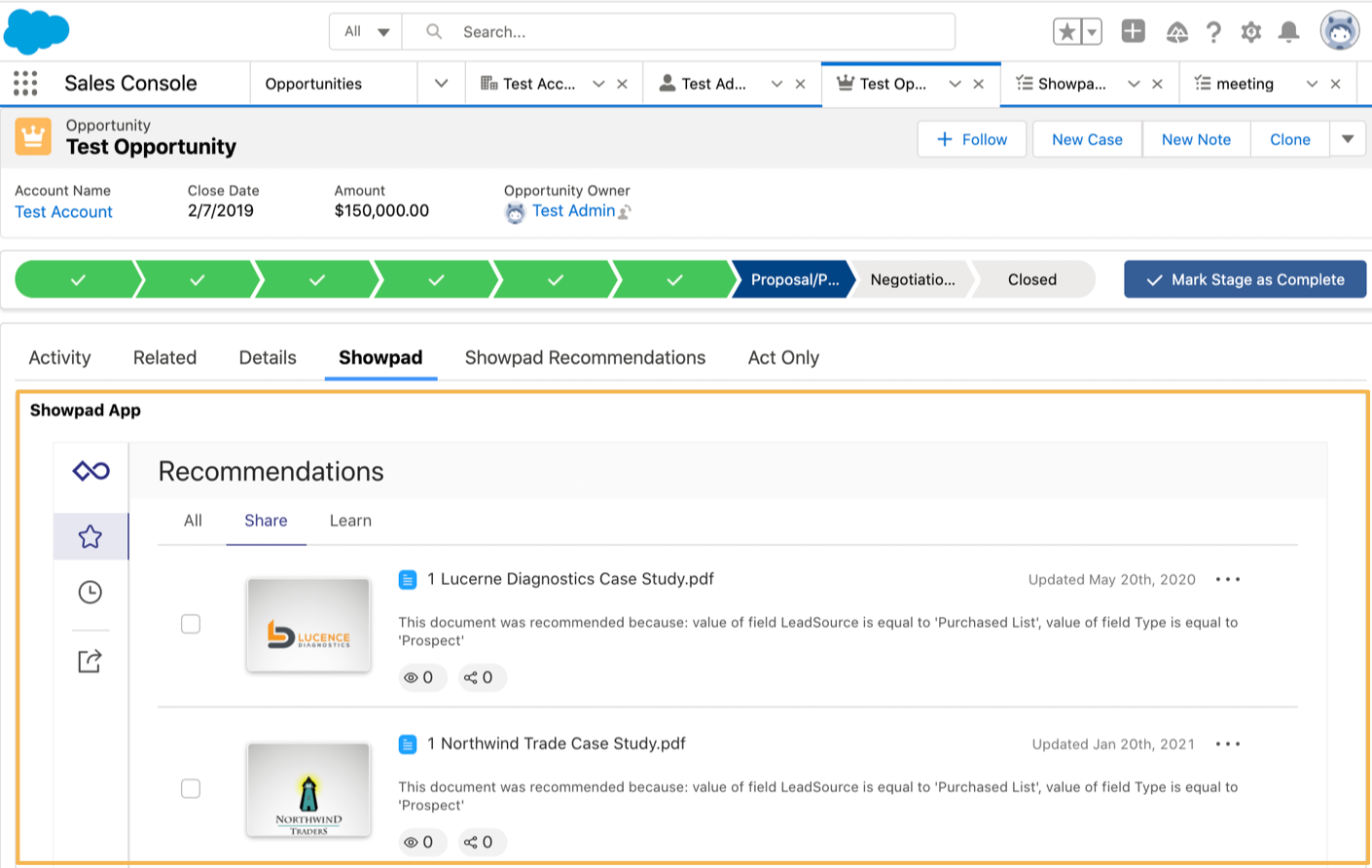Check the checkbox for Lucerne Diagnostics Case Study

tap(191, 624)
